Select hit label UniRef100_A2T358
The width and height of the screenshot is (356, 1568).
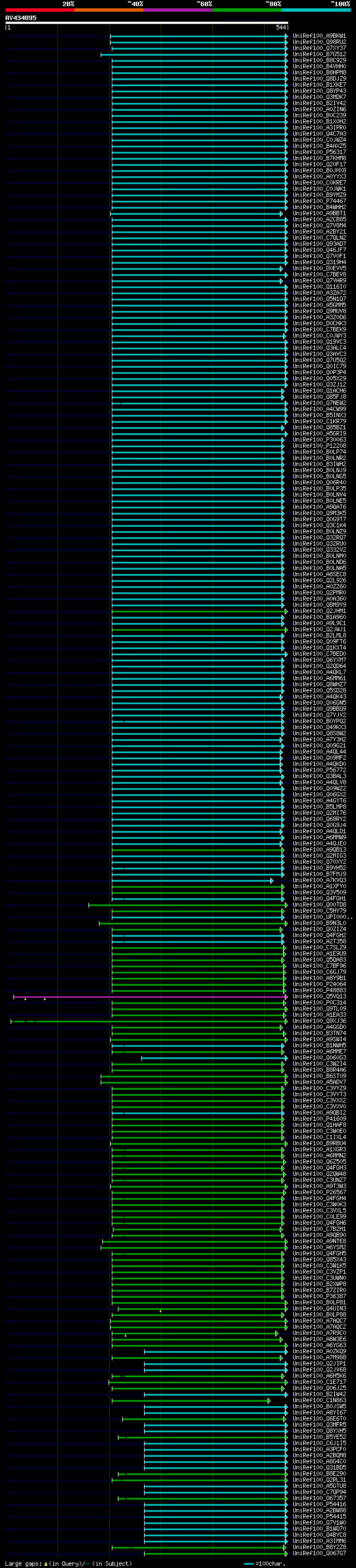coord(319,942)
